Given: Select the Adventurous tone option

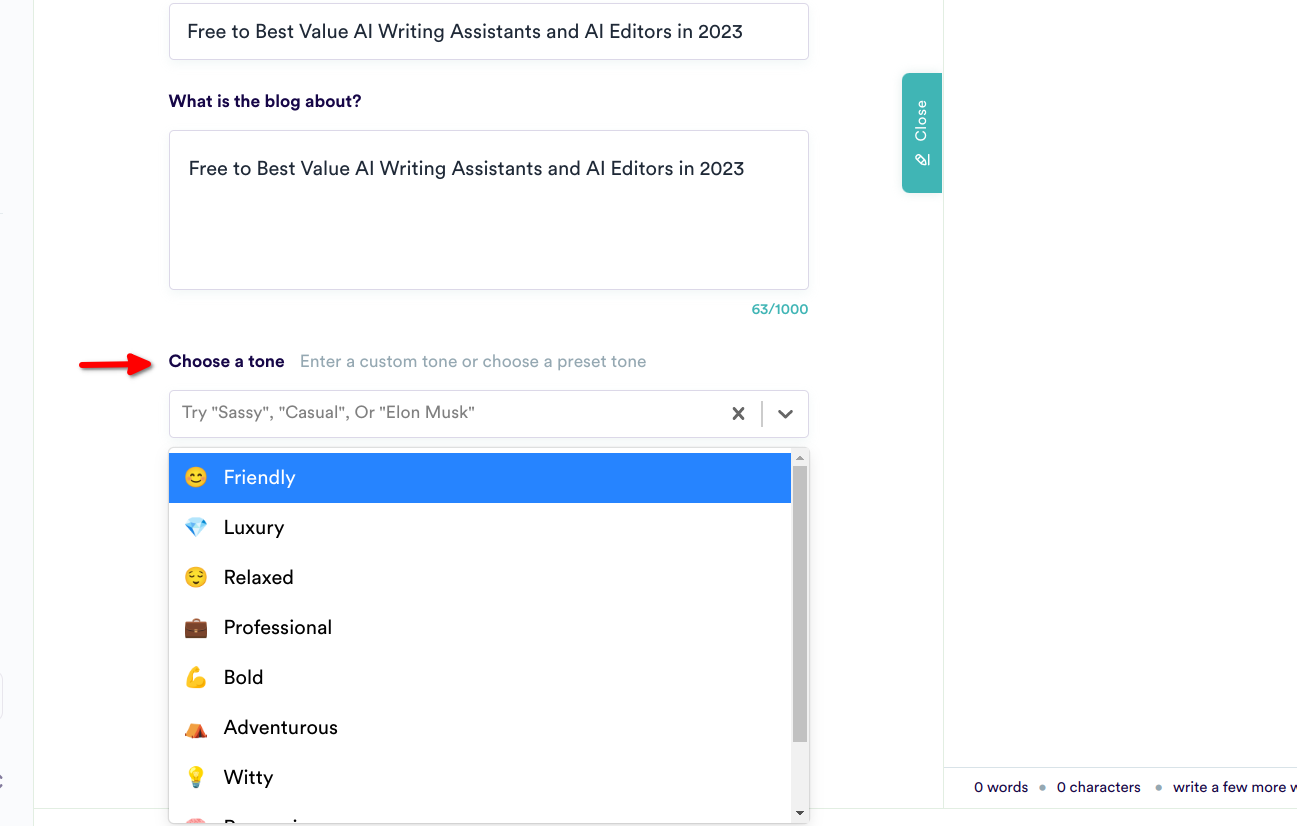Looking at the screenshot, I should pyautogui.click(x=480, y=728).
